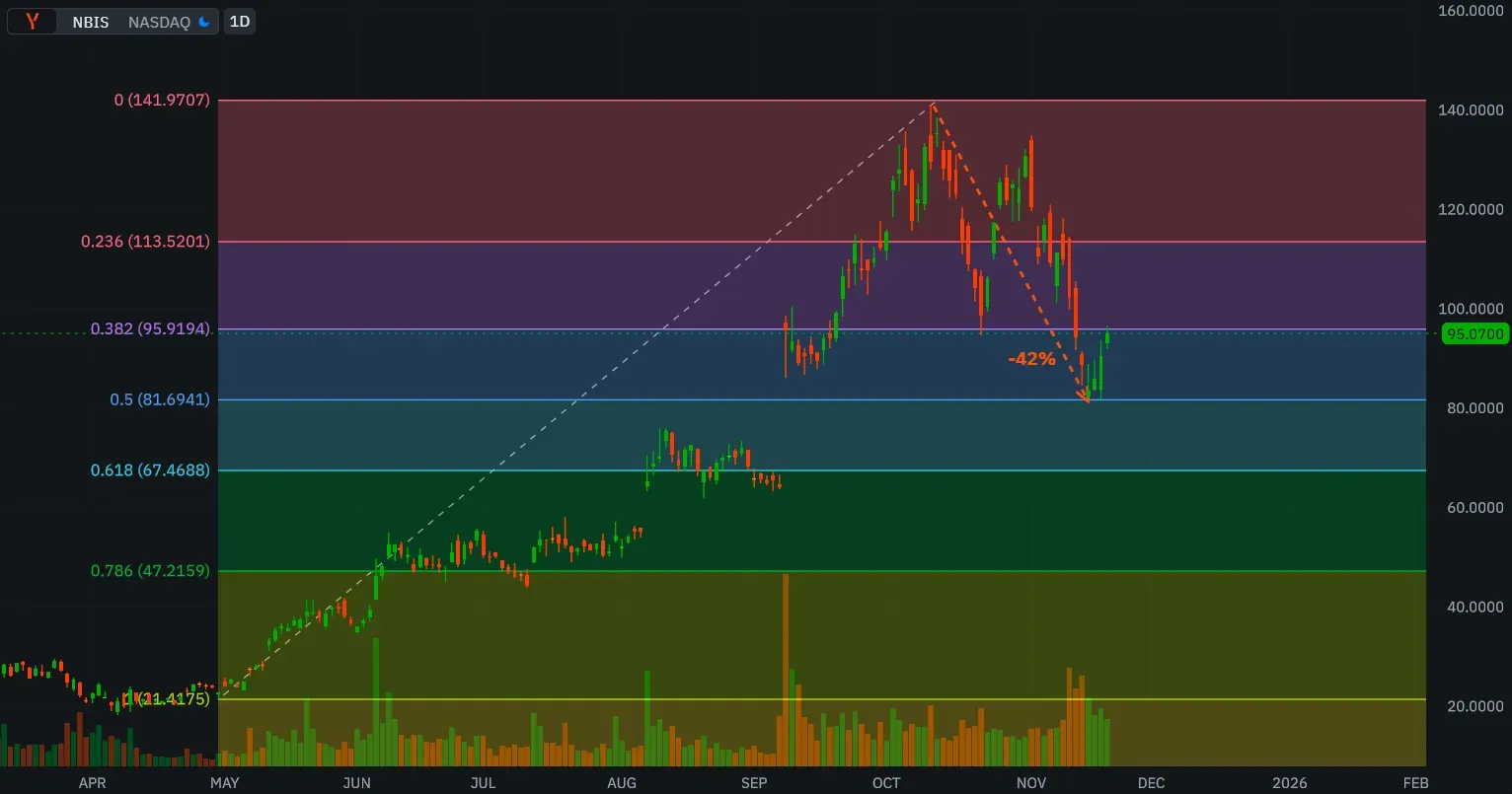Viewport: 1512px width, 794px height.
Task: Select the 0.618 (67.4688) Fibonacci label
Action: click(x=150, y=470)
